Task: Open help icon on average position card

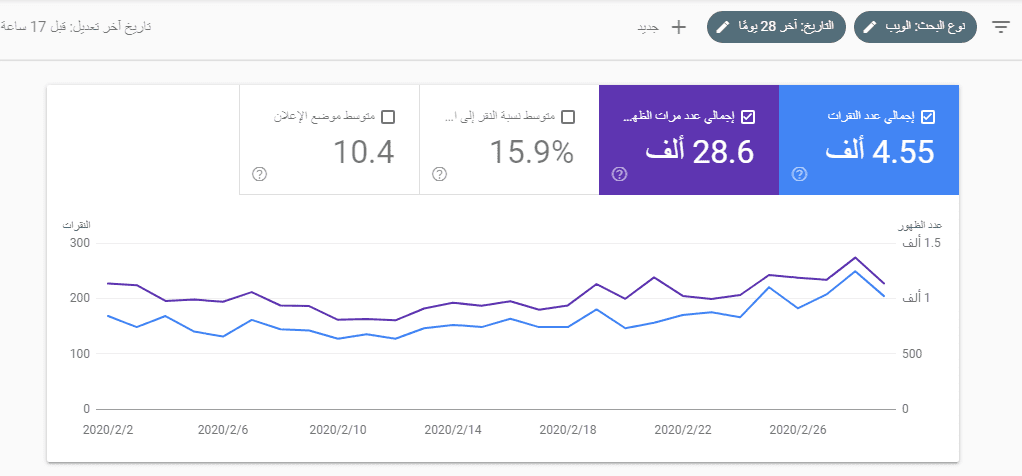Action: pyautogui.click(x=259, y=174)
